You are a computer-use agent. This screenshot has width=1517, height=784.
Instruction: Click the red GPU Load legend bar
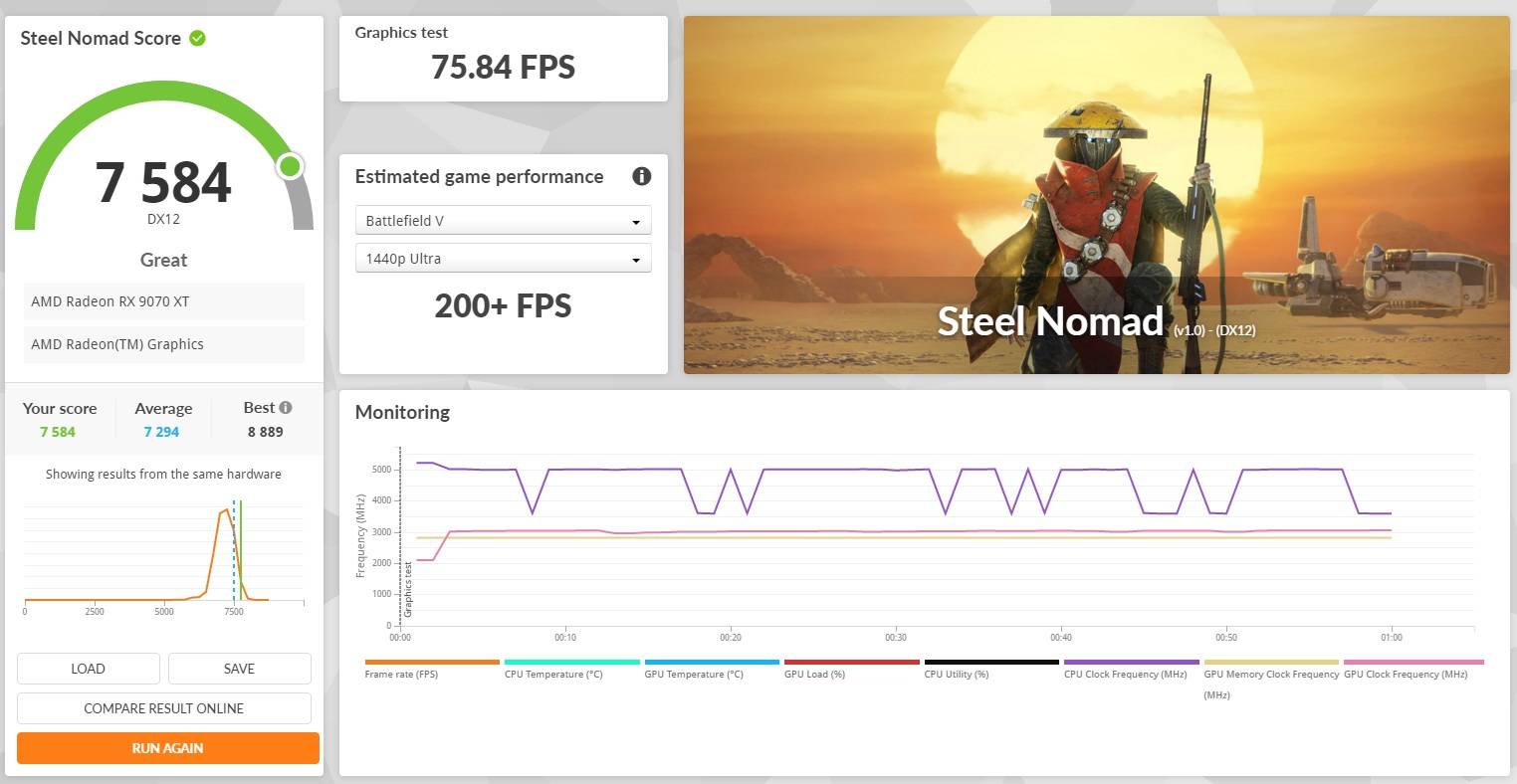(x=851, y=662)
